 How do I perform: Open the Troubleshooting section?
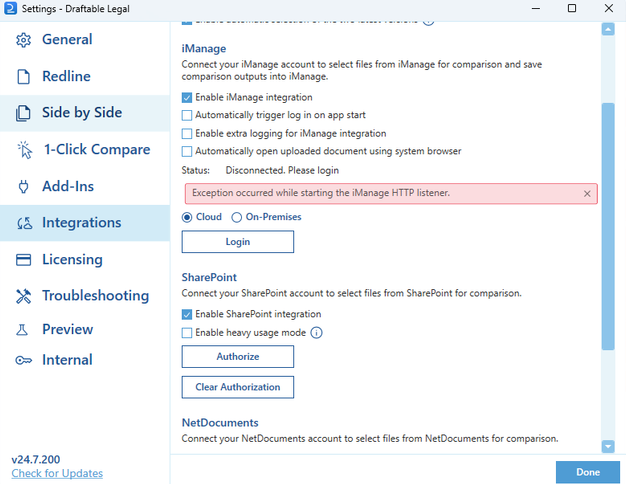85,296
